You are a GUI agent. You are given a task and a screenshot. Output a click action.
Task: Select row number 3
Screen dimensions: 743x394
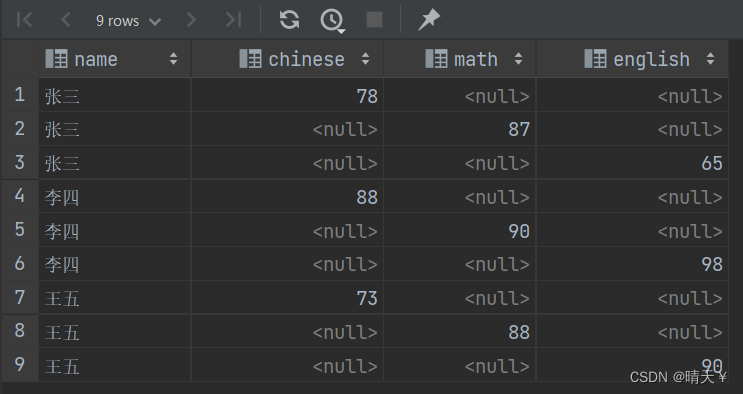(x=19, y=163)
